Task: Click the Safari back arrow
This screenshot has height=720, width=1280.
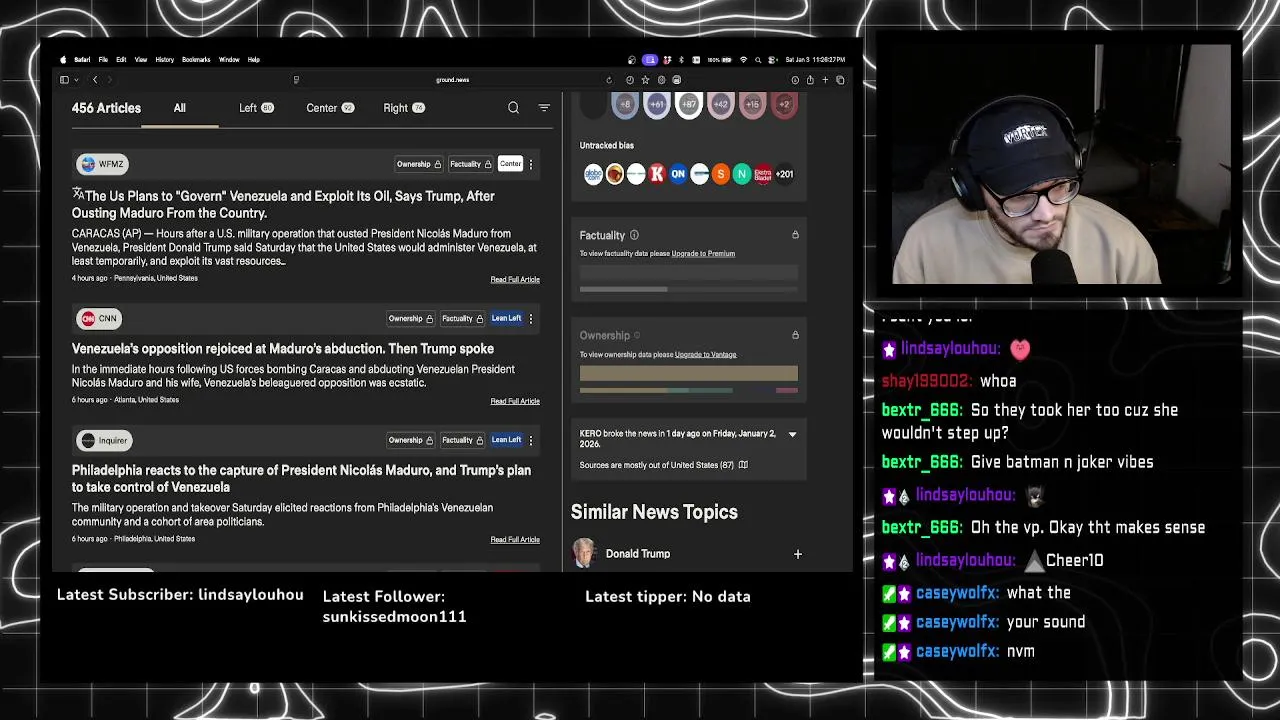Action: tap(95, 80)
